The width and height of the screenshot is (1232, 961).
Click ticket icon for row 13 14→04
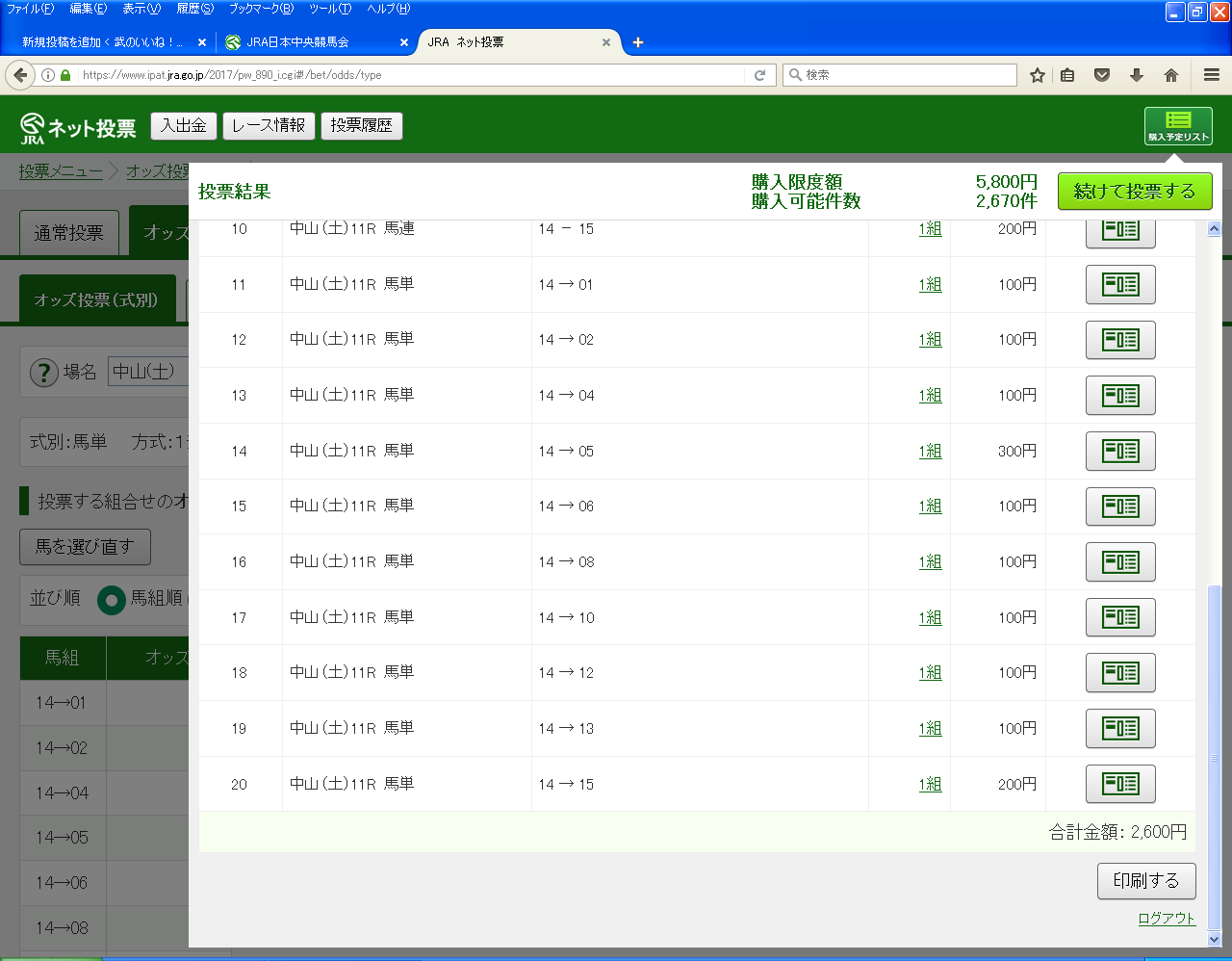pos(1120,395)
